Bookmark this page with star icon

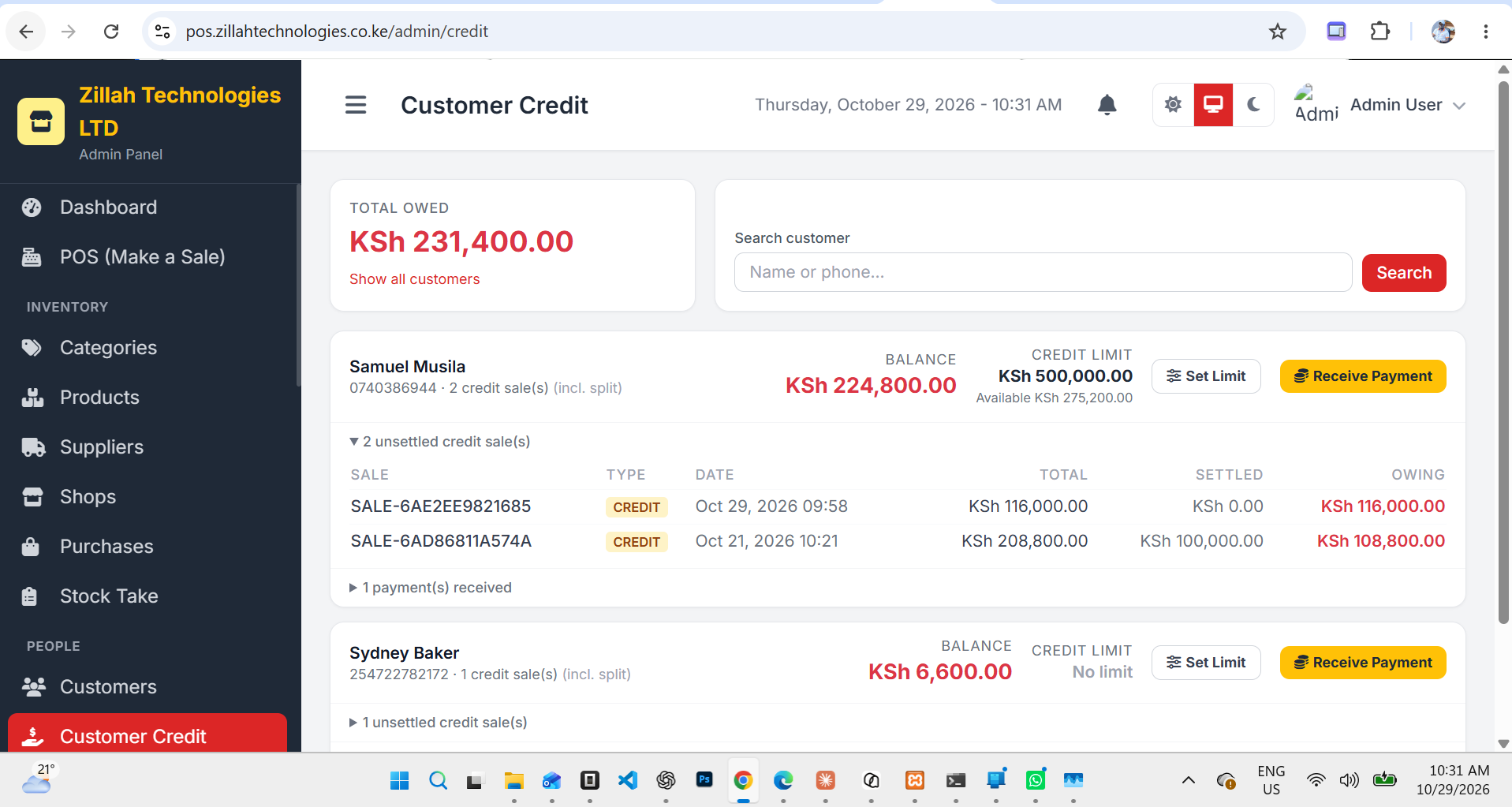pos(1278,32)
